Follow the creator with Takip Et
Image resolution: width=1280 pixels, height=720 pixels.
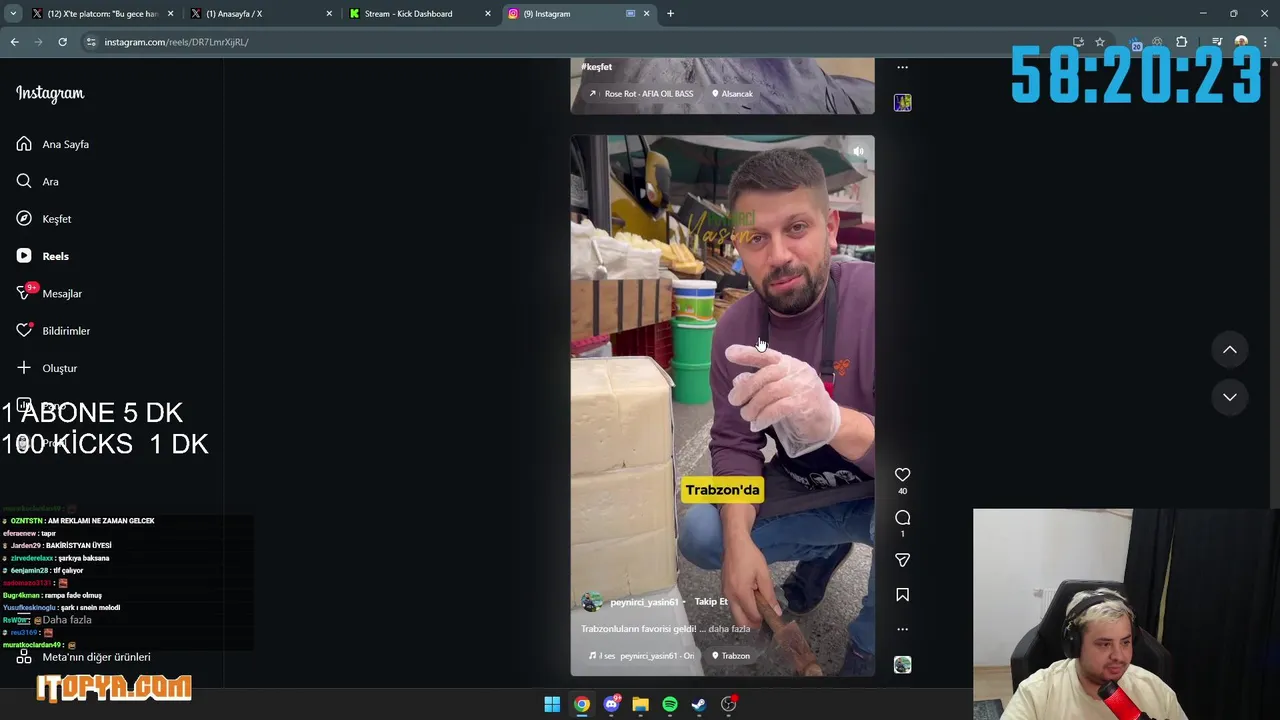711,602
